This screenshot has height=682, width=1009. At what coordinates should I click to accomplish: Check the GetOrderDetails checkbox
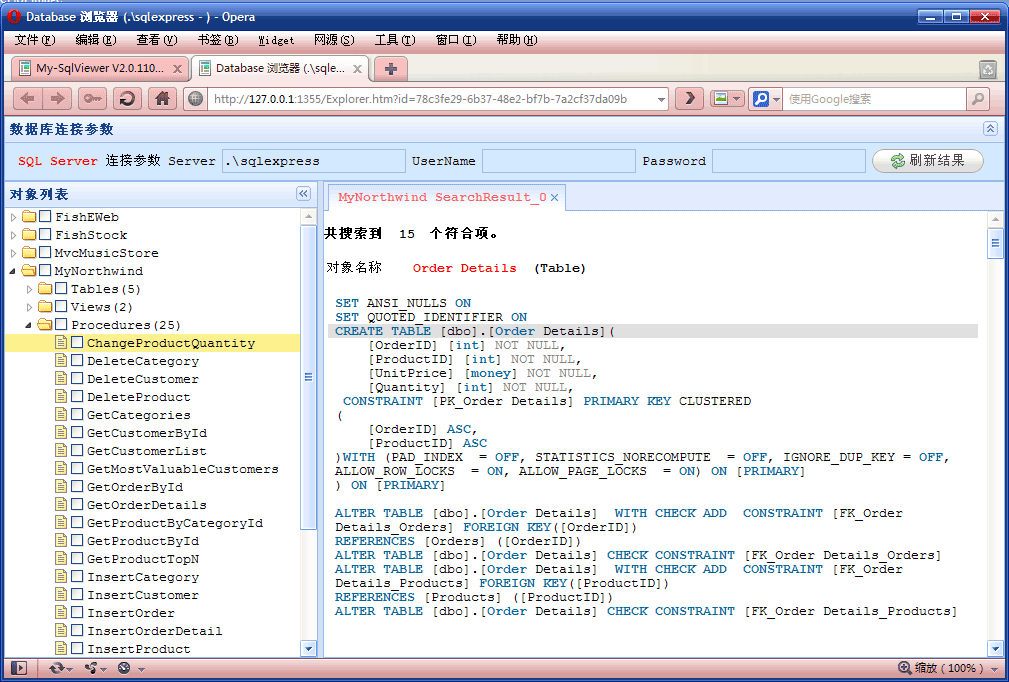[77, 505]
